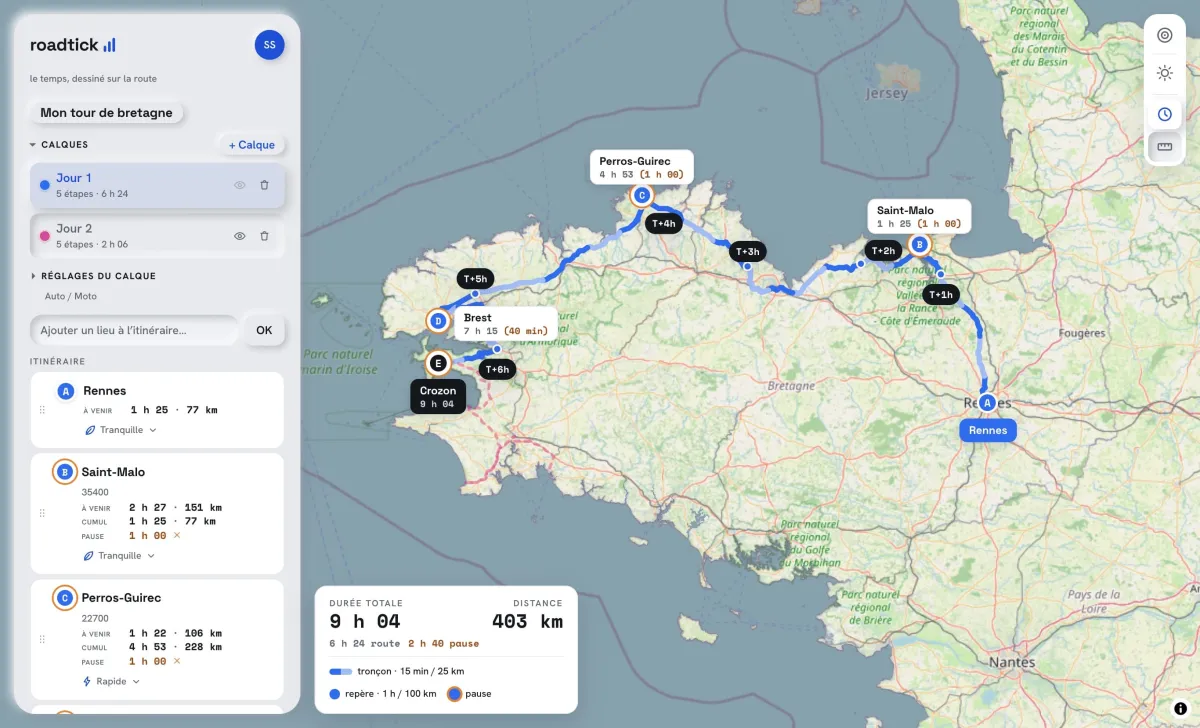This screenshot has width=1200, height=728.
Task: Click the Rennes map label
Action: [988, 430]
